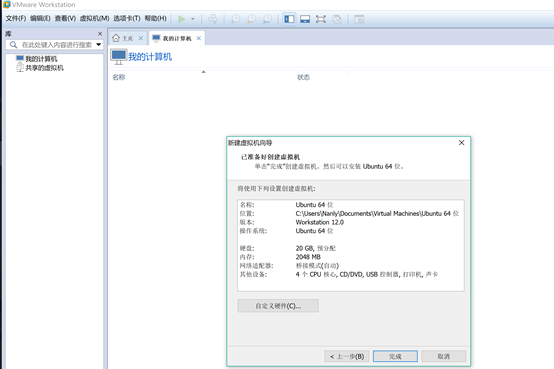Viewport: 554px width, 369px height.
Task: Open the snapshot manager icon
Action: point(267,19)
